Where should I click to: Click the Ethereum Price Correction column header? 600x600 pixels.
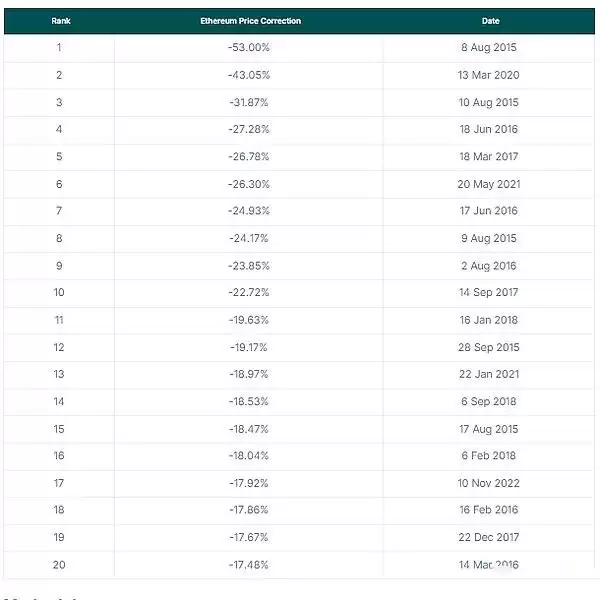tap(250, 21)
